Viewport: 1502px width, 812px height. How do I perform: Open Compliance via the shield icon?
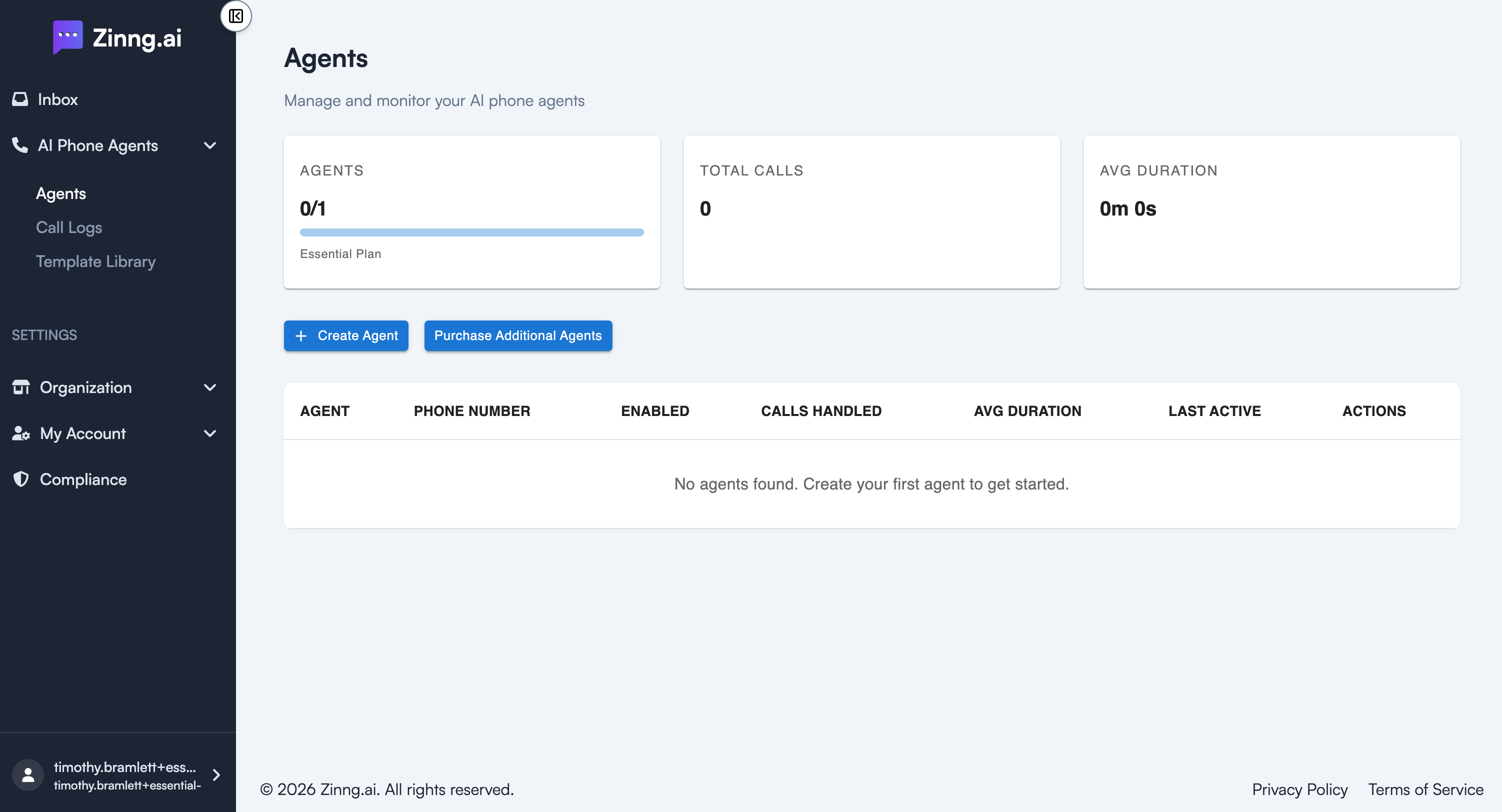21,479
